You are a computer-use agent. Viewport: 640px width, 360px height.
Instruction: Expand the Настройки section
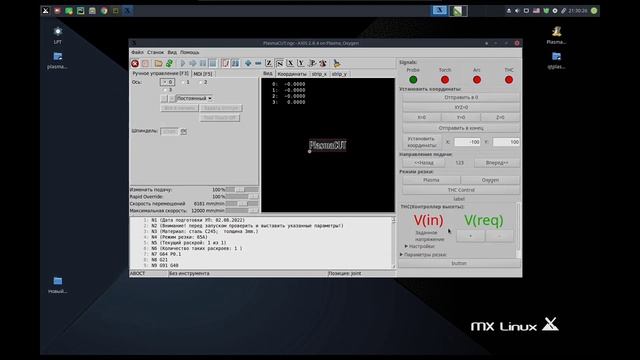pyautogui.click(x=419, y=246)
